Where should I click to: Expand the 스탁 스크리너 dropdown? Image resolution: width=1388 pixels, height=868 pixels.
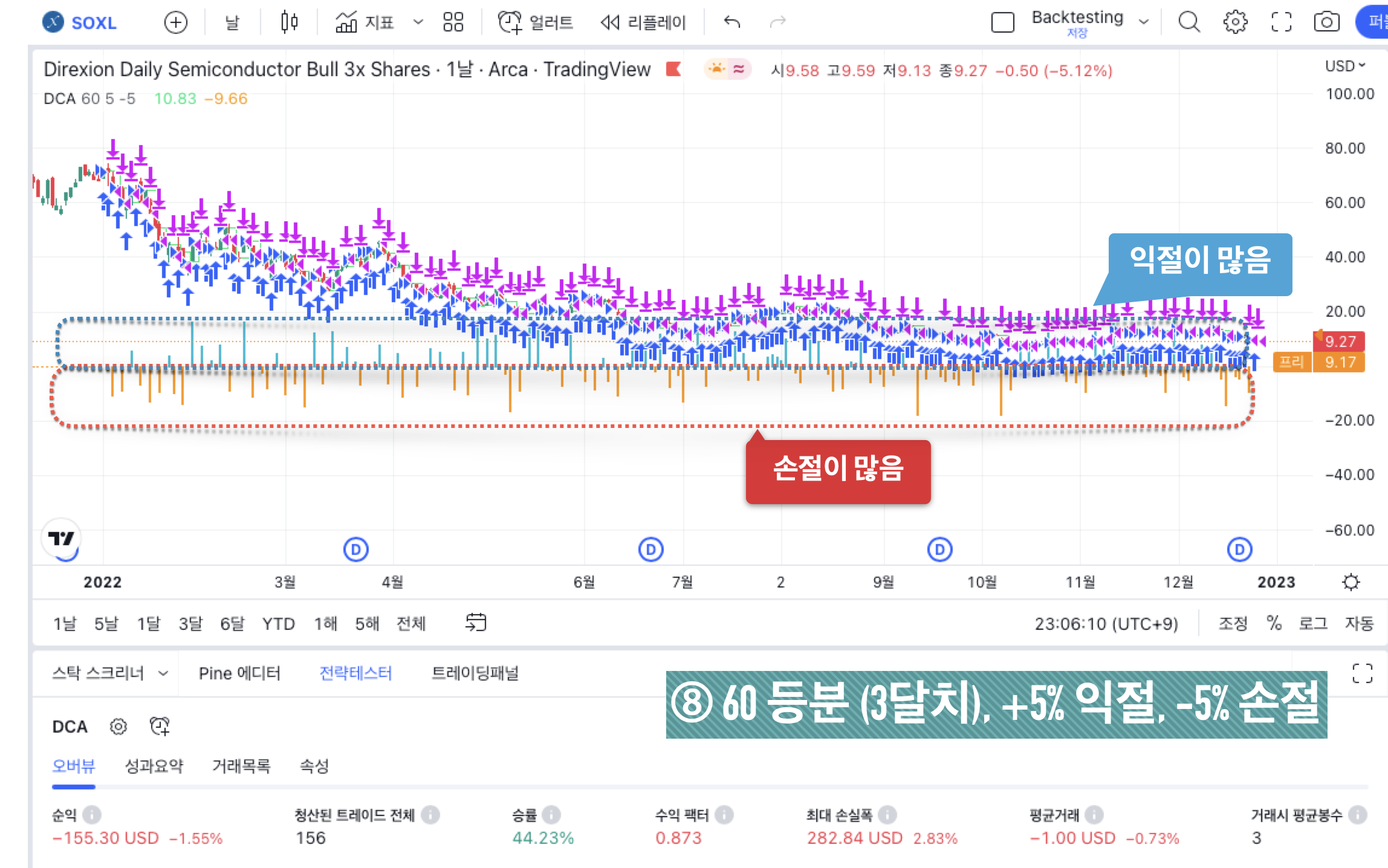point(163,673)
